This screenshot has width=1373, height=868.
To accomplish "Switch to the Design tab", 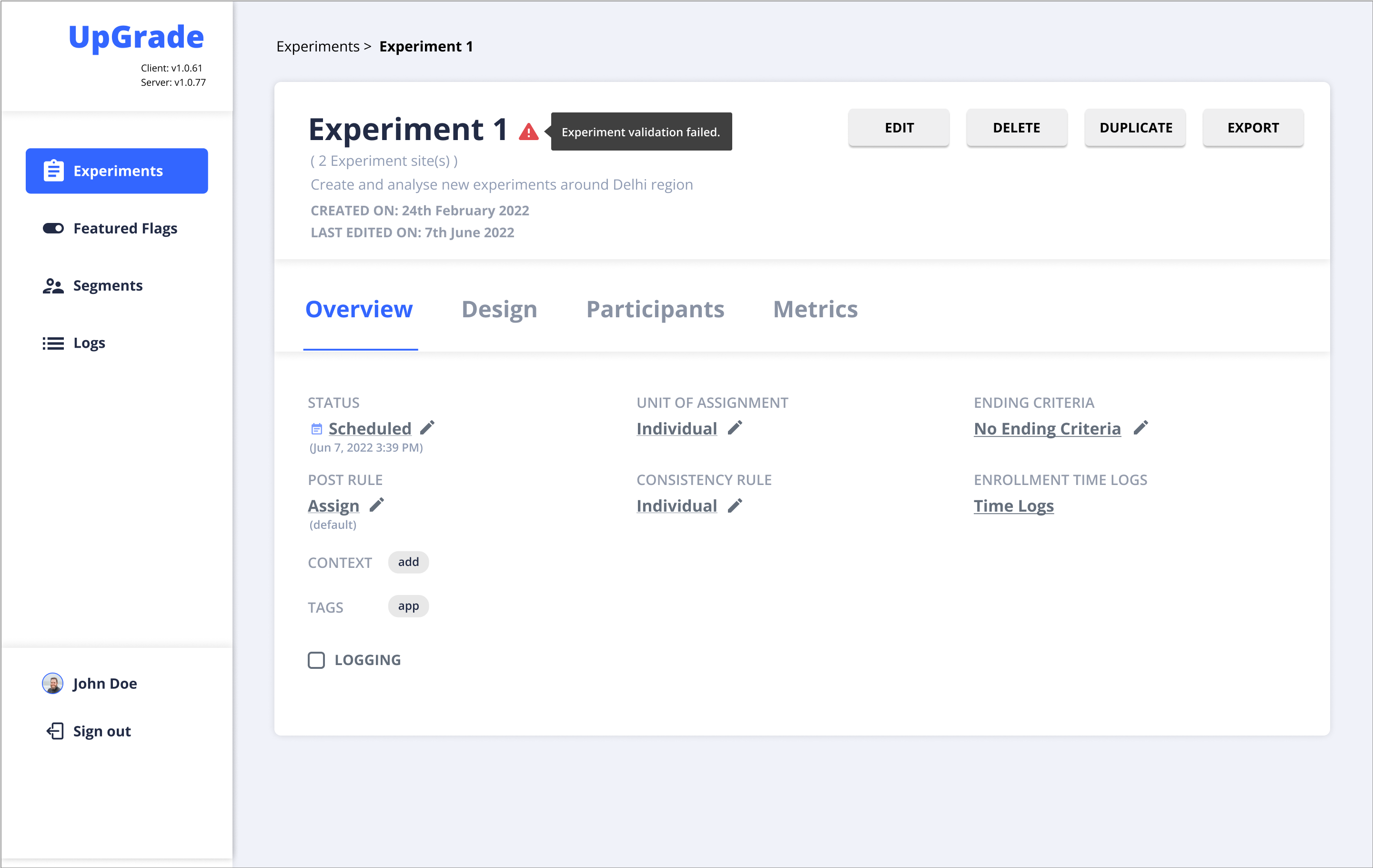I will [x=499, y=310].
